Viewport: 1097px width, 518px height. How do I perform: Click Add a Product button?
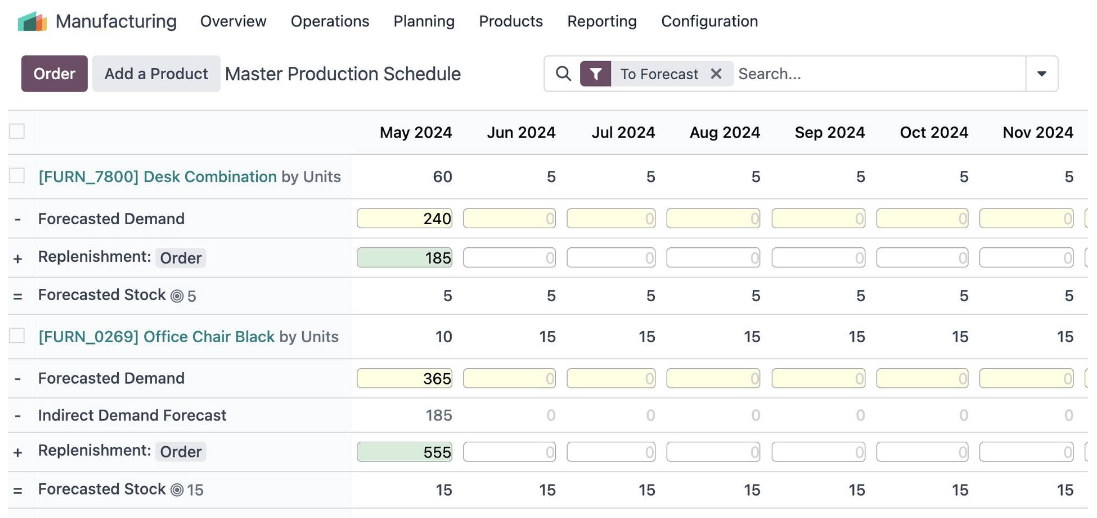(x=156, y=74)
